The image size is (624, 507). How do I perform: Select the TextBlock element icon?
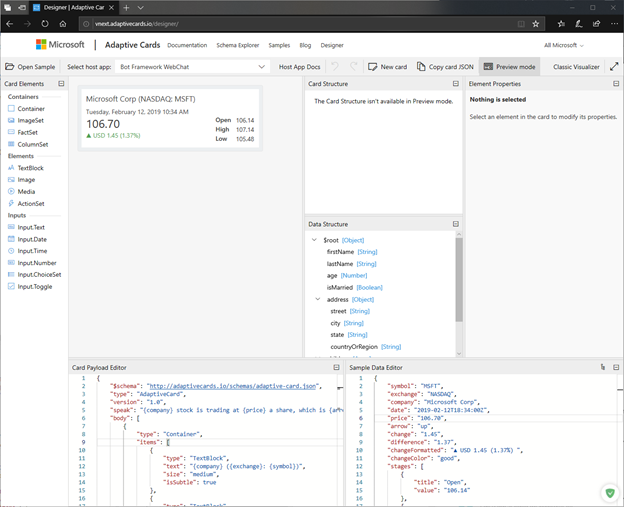pos(11,168)
